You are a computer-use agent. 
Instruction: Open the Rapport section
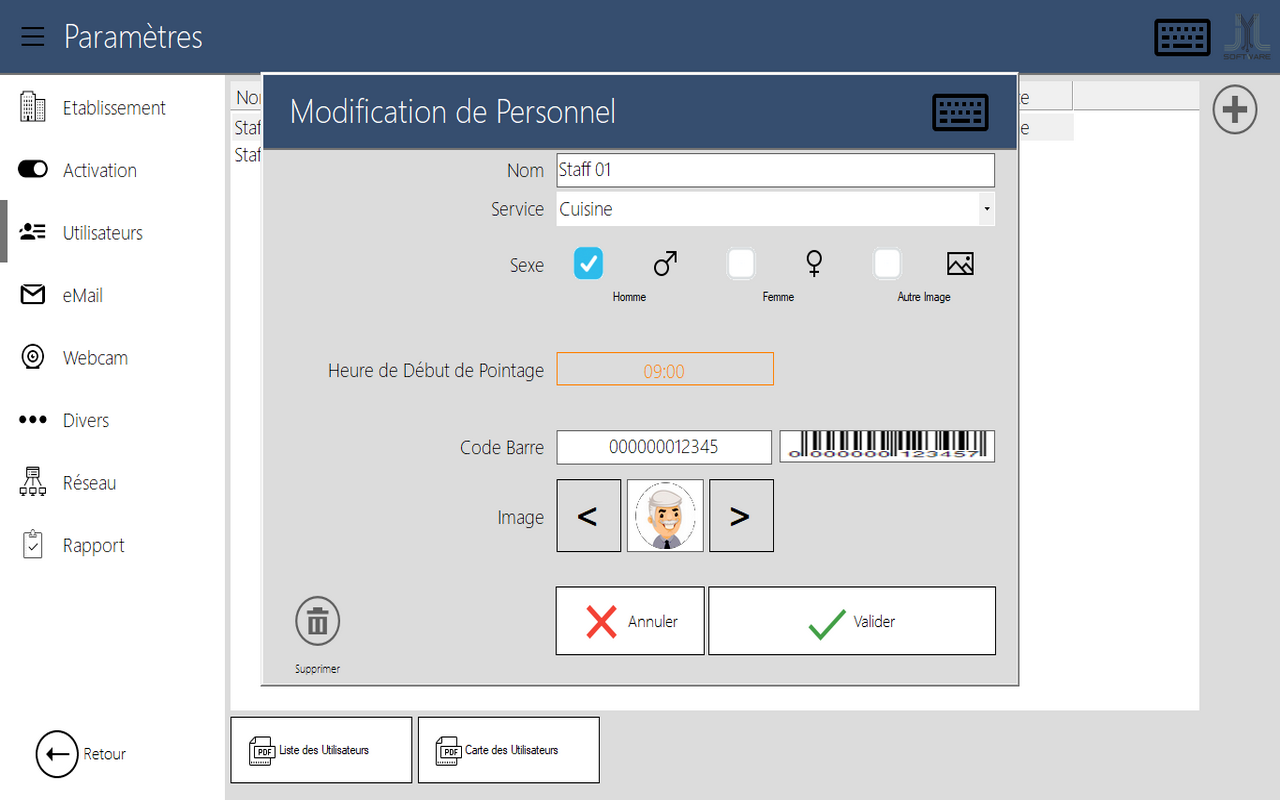(x=112, y=545)
